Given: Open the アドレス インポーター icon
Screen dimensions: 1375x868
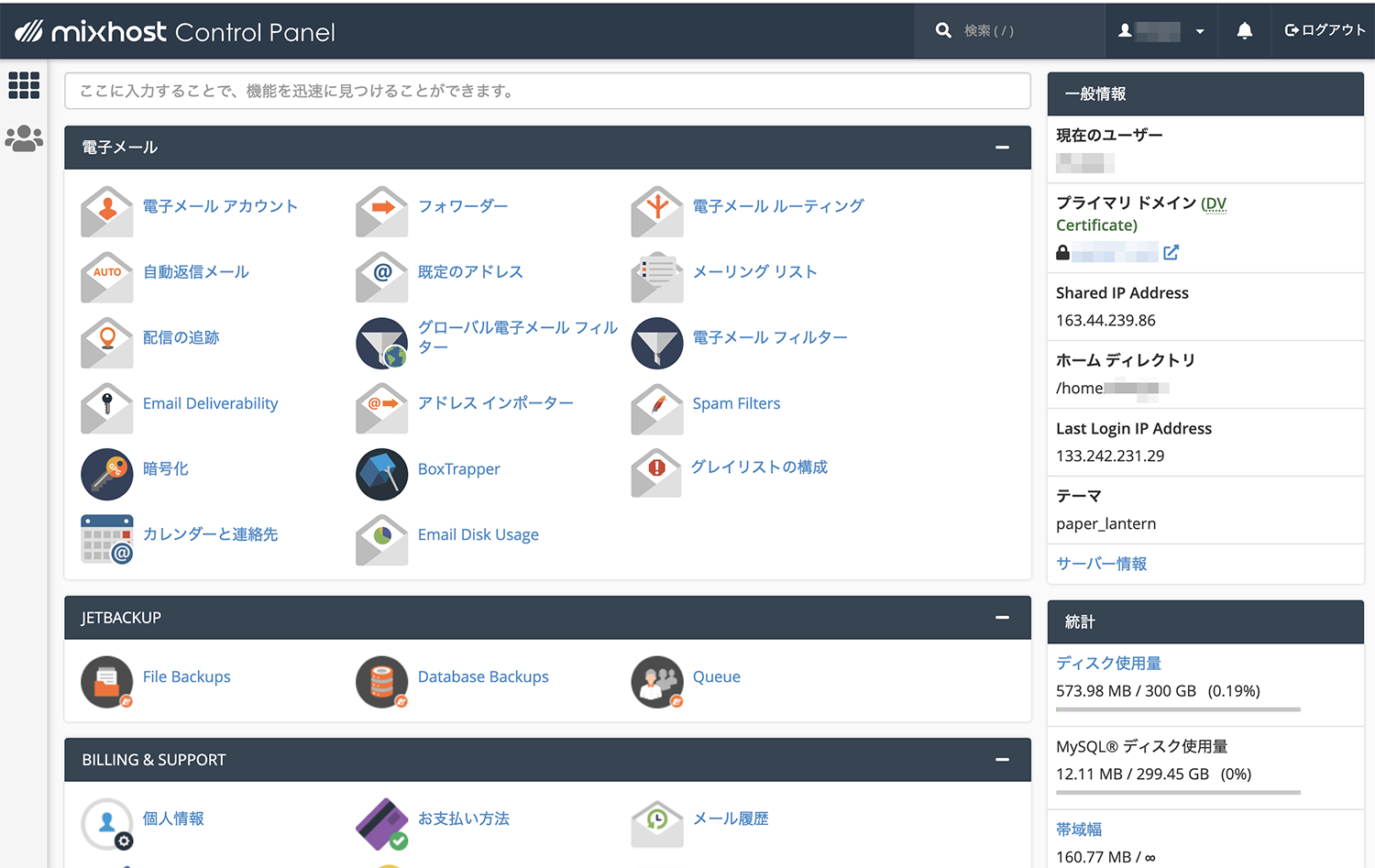Looking at the screenshot, I should 382,408.
